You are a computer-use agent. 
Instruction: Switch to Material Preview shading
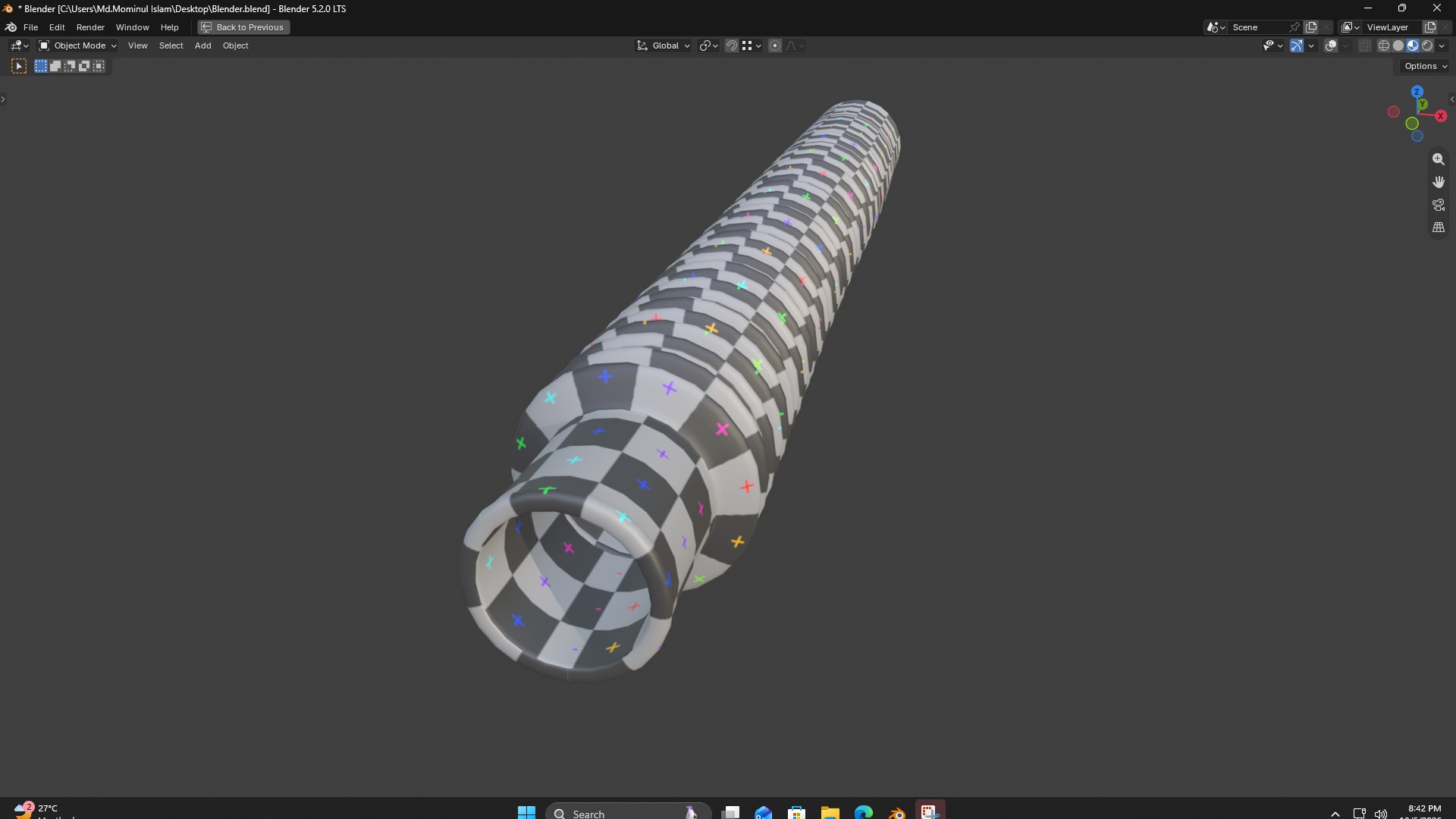(1413, 45)
